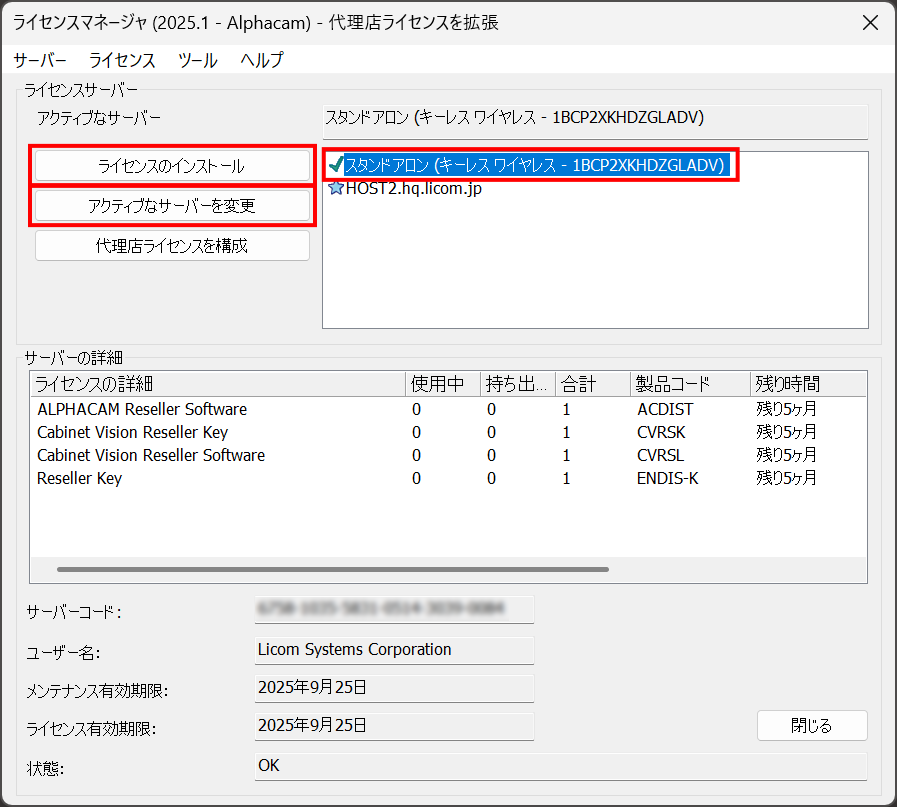The width and height of the screenshot is (897, 807).
Task: Click the 状態 field showing OK
Action: click(561, 766)
